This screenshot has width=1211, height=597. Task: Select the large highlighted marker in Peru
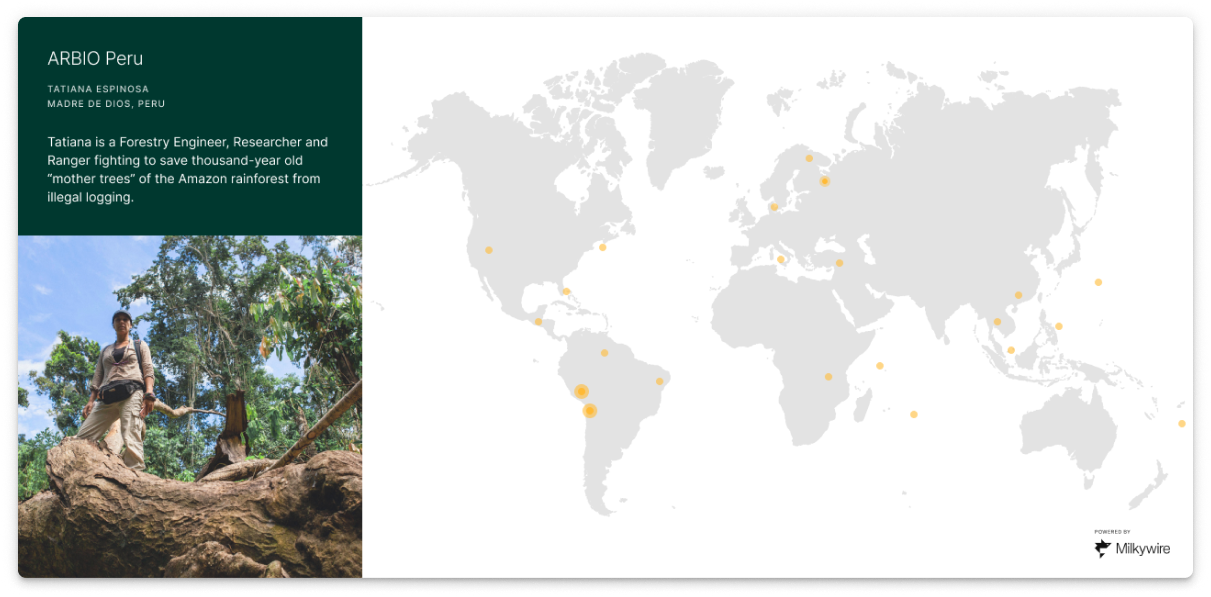581,391
